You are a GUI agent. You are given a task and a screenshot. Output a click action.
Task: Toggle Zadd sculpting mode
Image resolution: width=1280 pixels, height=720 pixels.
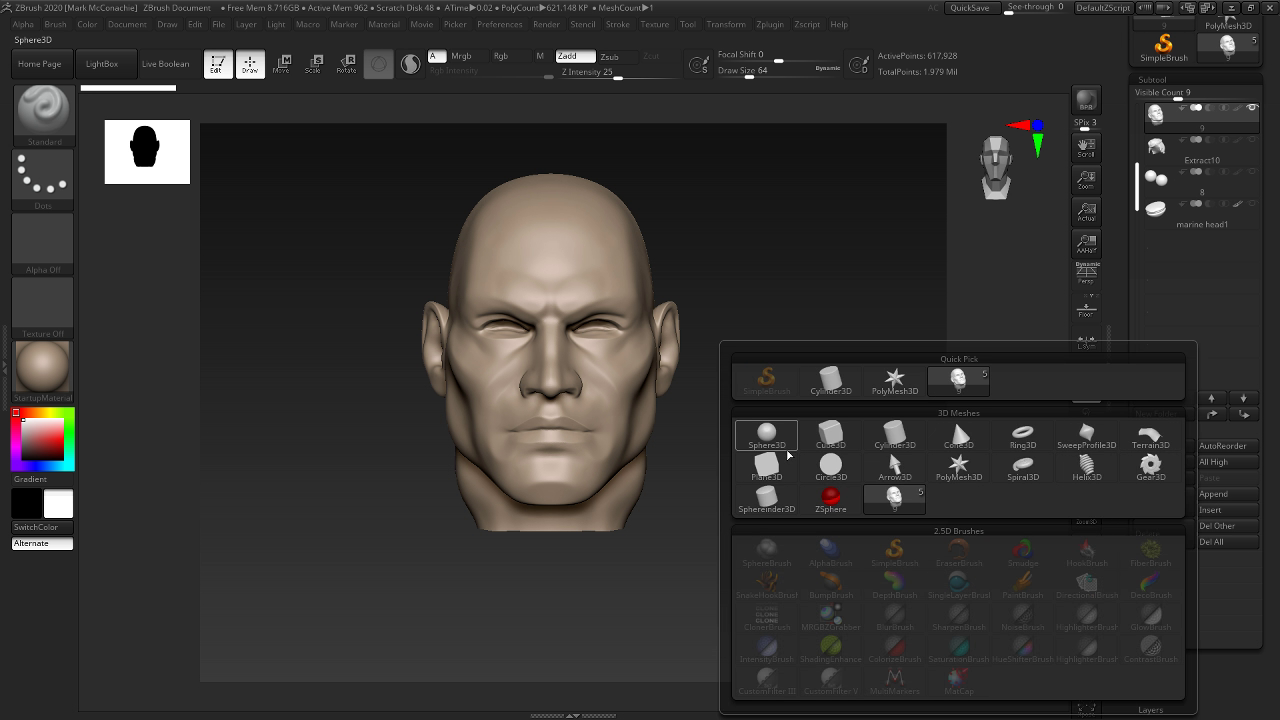click(575, 56)
